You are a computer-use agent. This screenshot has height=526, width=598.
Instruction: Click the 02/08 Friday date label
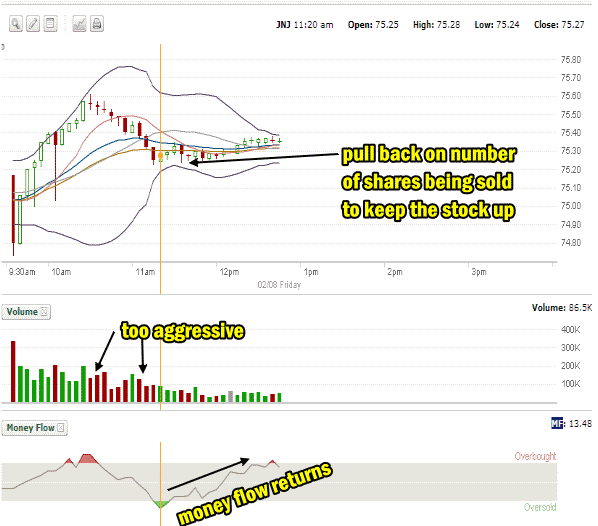pos(279,285)
